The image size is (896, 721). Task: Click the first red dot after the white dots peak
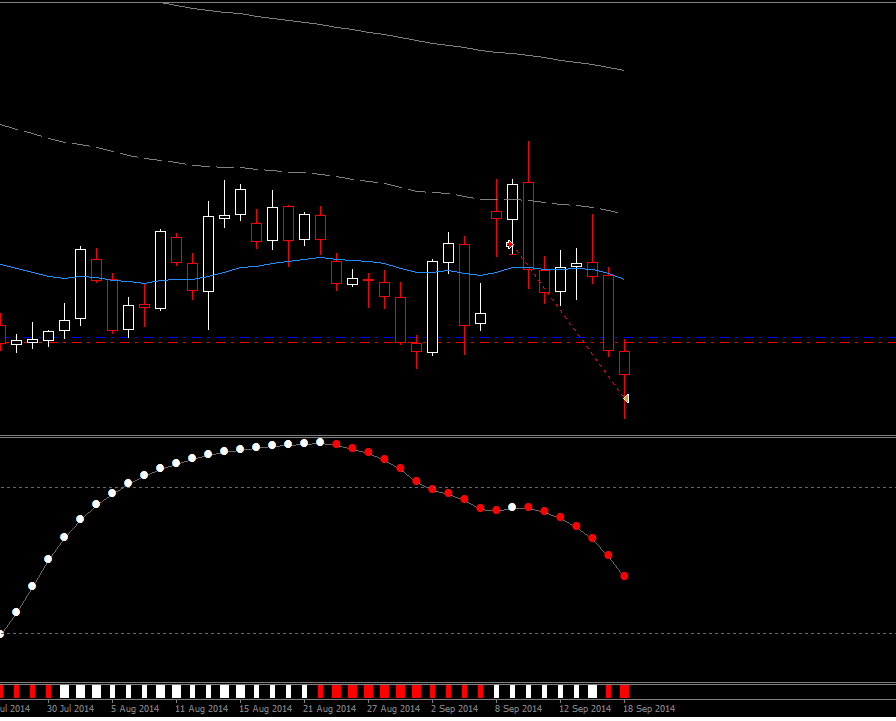pyautogui.click(x=336, y=444)
